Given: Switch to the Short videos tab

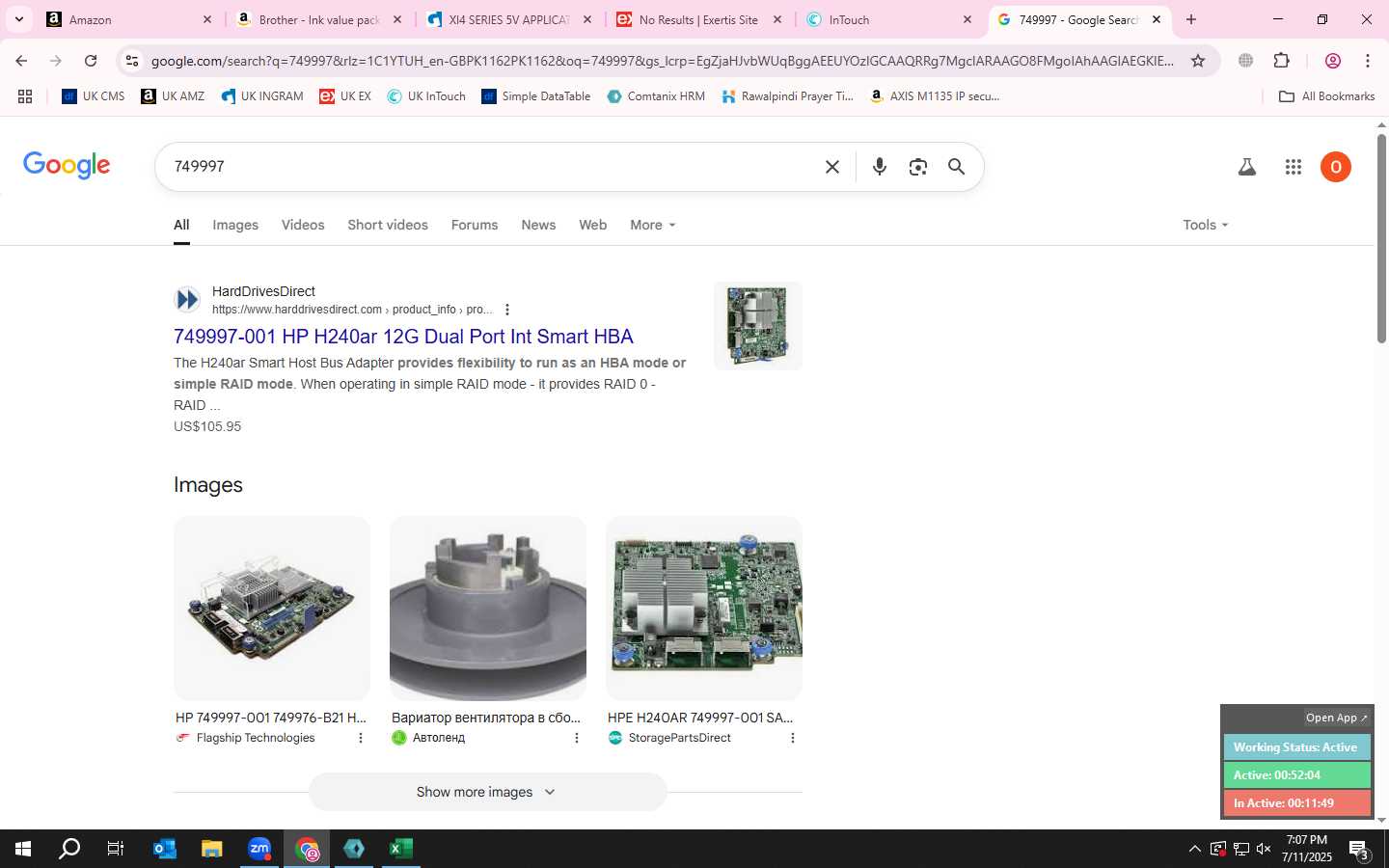Looking at the screenshot, I should coord(388,225).
